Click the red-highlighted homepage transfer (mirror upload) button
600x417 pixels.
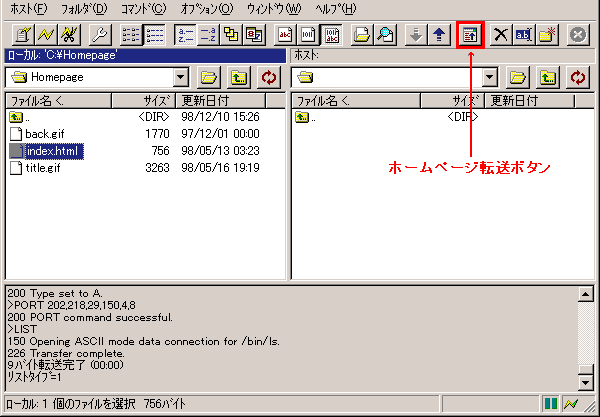coord(470,35)
